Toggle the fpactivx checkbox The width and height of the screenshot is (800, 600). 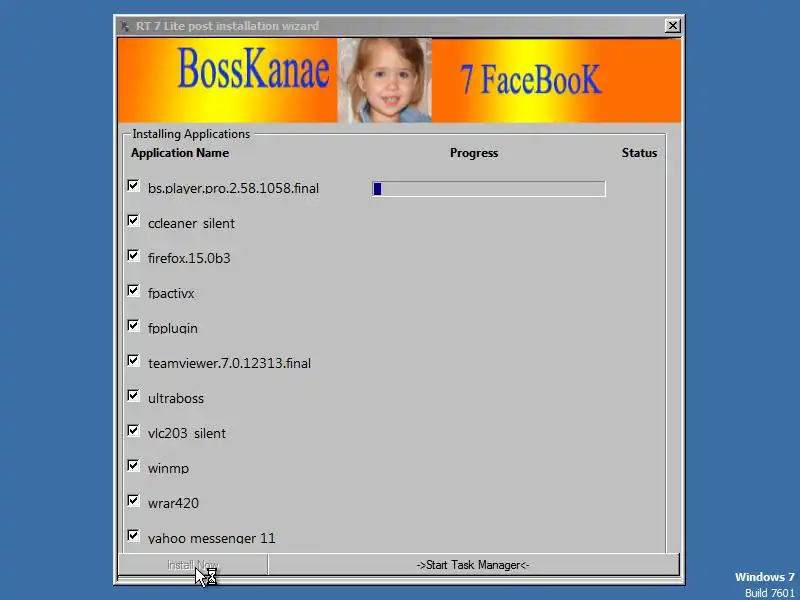[x=133, y=291]
